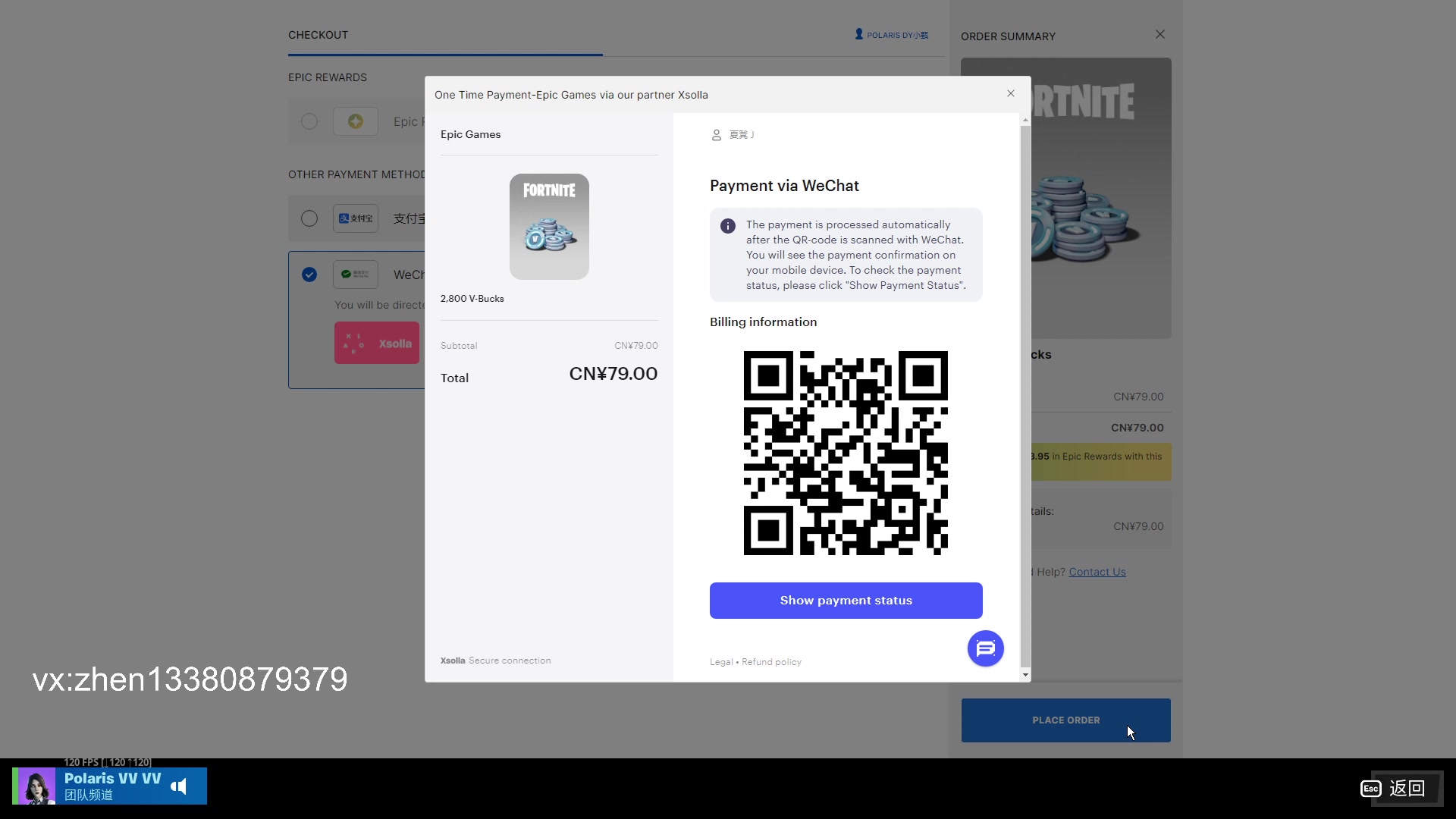Open the Legal link

721,662
